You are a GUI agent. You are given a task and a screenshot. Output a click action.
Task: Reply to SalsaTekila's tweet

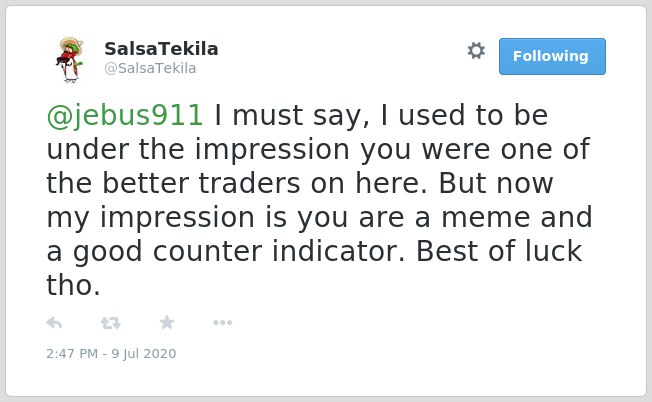pyautogui.click(x=54, y=323)
